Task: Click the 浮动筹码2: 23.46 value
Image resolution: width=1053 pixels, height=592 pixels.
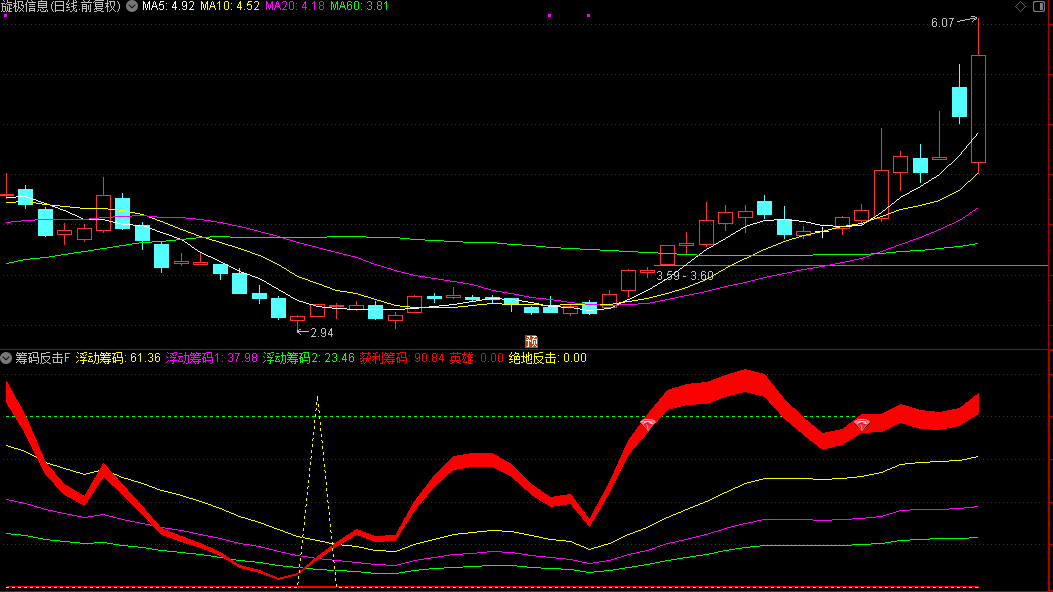Action: click(308, 358)
